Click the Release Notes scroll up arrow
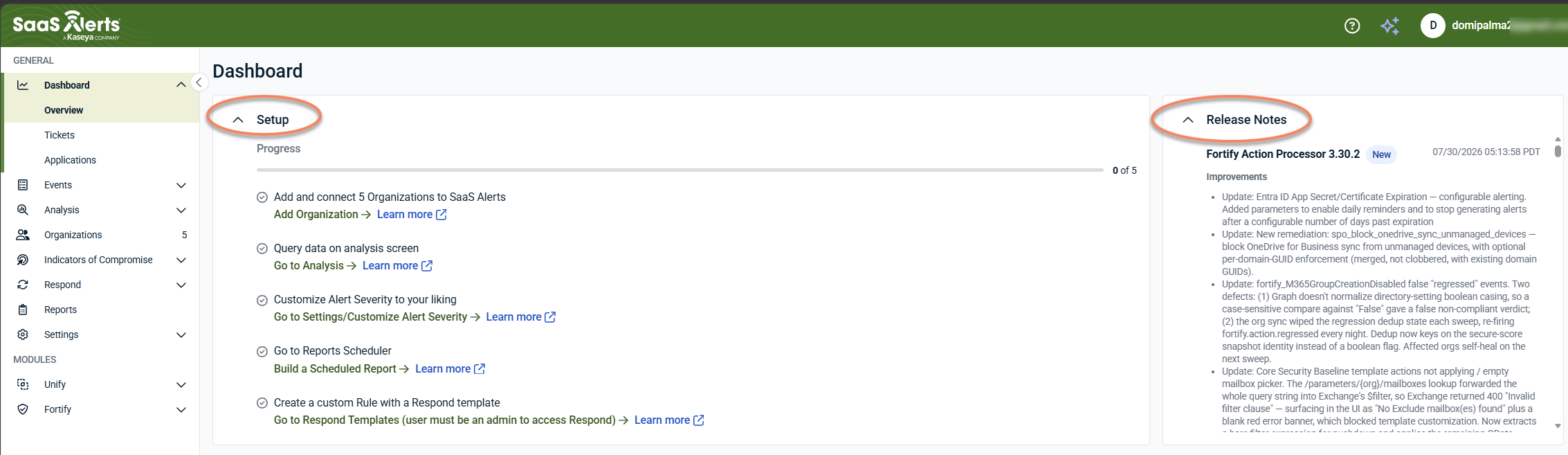Image resolution: width=1568 pixels, height=455 pixels. tap(1558, 139)
